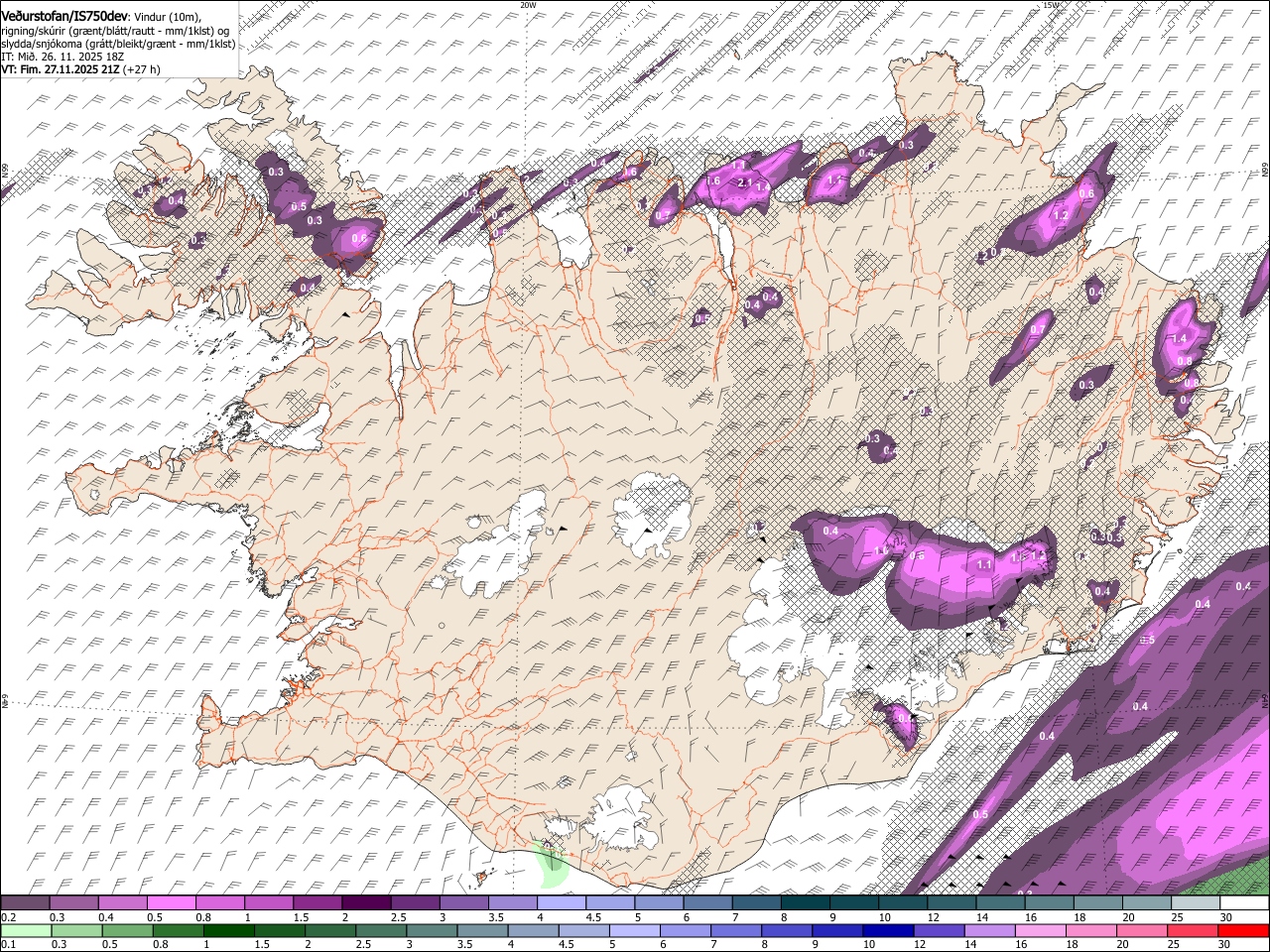Click the 0.1 label under the lower legend
This screenshot has height=952, width=1270.
point(9,944)
